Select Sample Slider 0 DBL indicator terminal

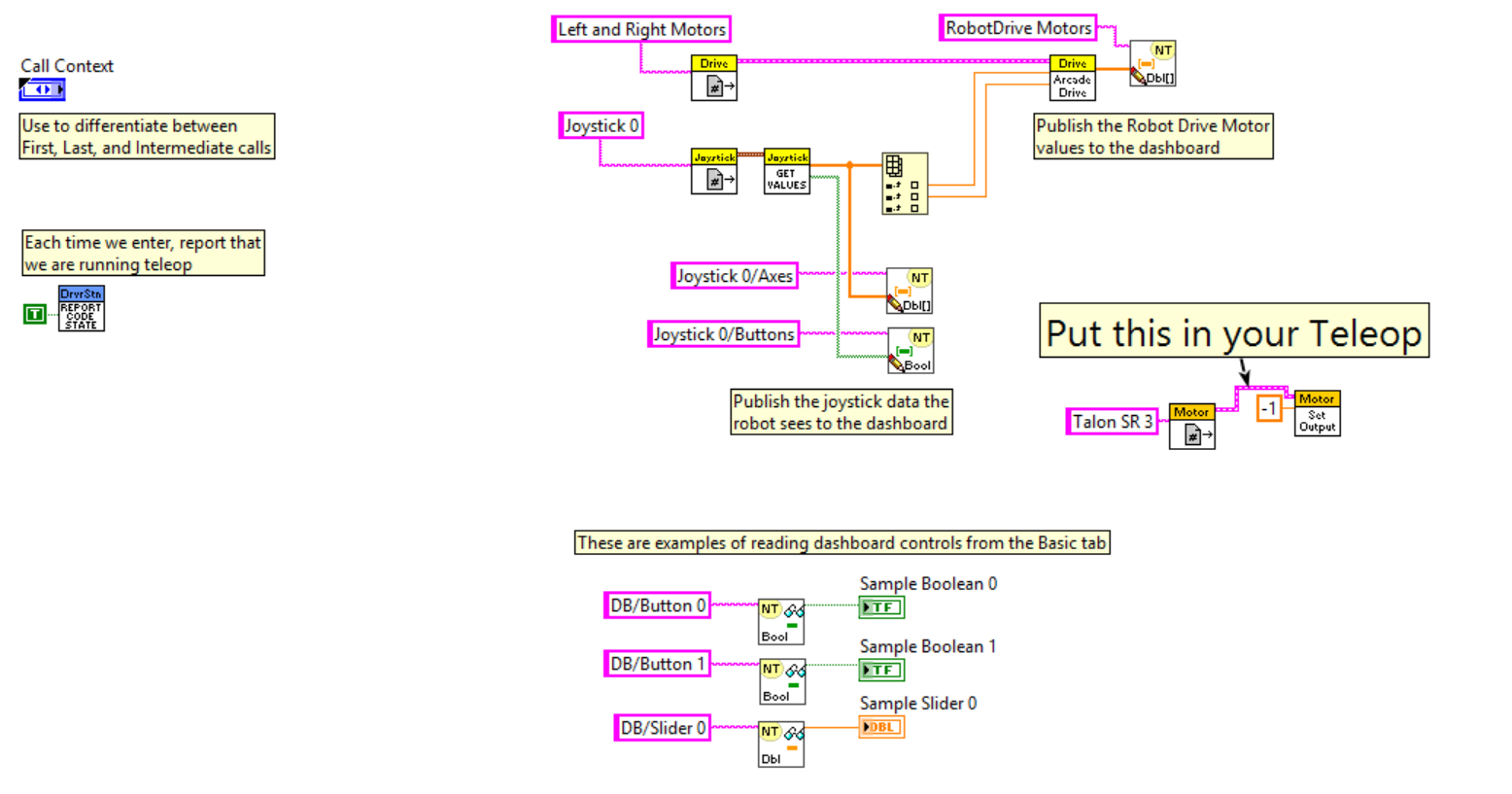pos(881,727)
